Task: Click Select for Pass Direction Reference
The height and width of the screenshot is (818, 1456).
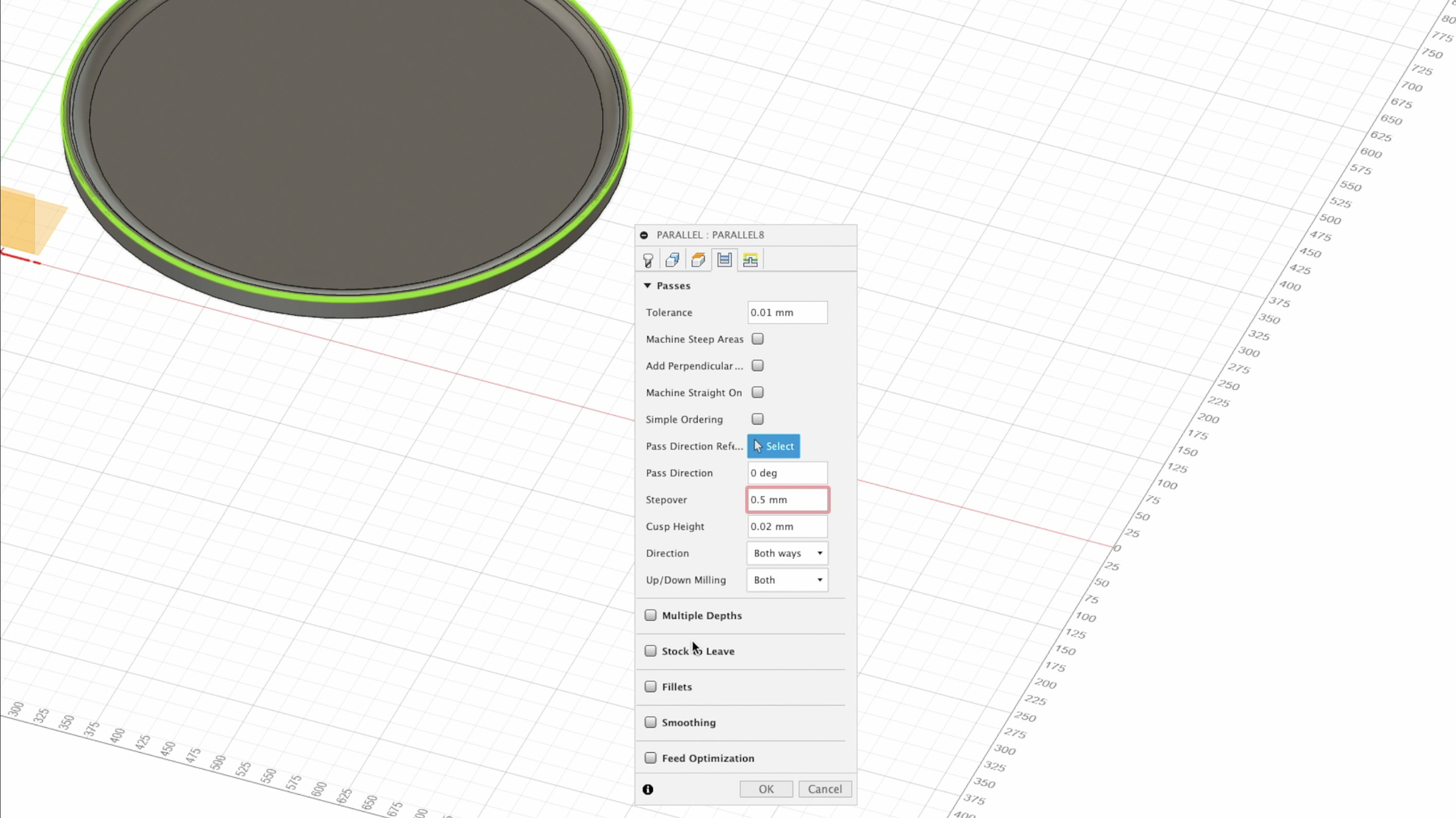Action: [x=773, y=447]
